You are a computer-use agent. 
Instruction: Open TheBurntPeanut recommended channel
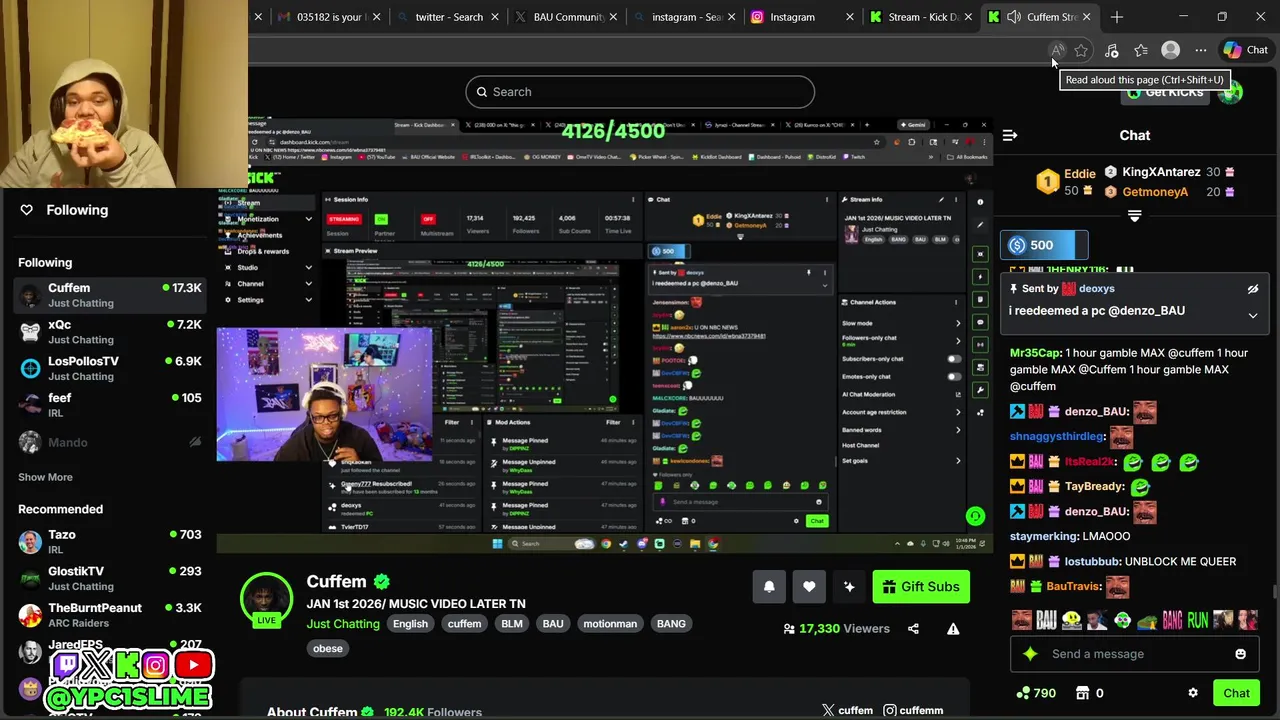coord(110,615)
